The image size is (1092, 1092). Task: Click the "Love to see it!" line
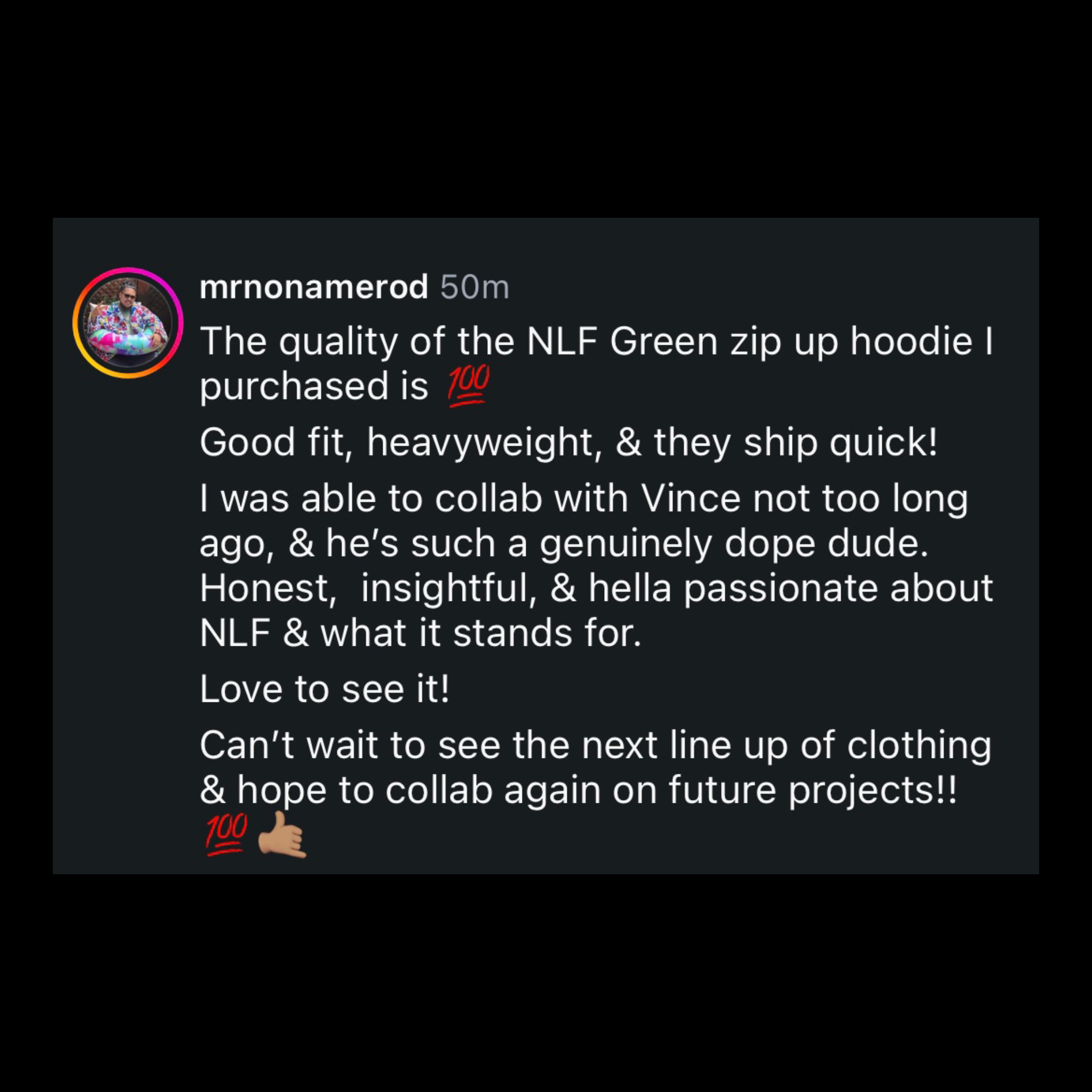[325, 690]
